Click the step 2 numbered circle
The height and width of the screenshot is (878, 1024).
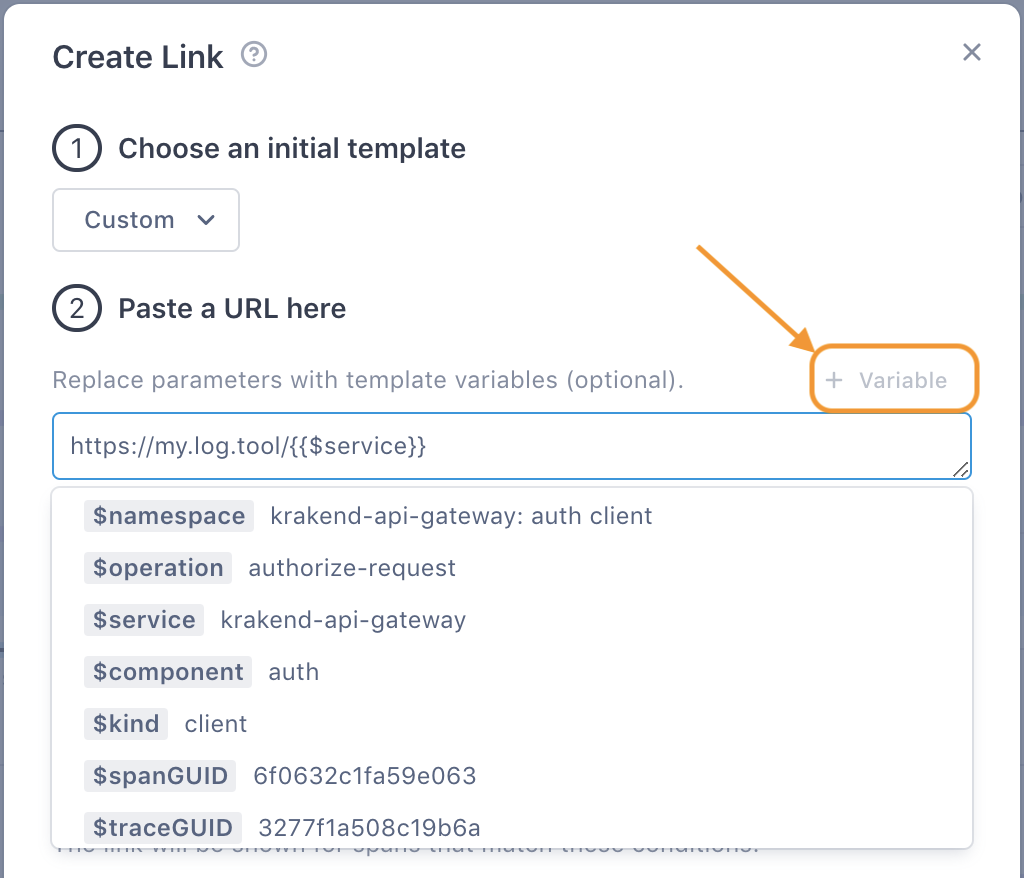76,308
